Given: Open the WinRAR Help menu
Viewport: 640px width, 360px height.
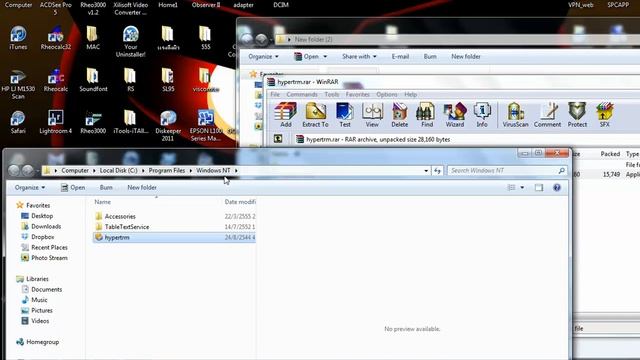Looking at the screenshot, I should point(410,94).
